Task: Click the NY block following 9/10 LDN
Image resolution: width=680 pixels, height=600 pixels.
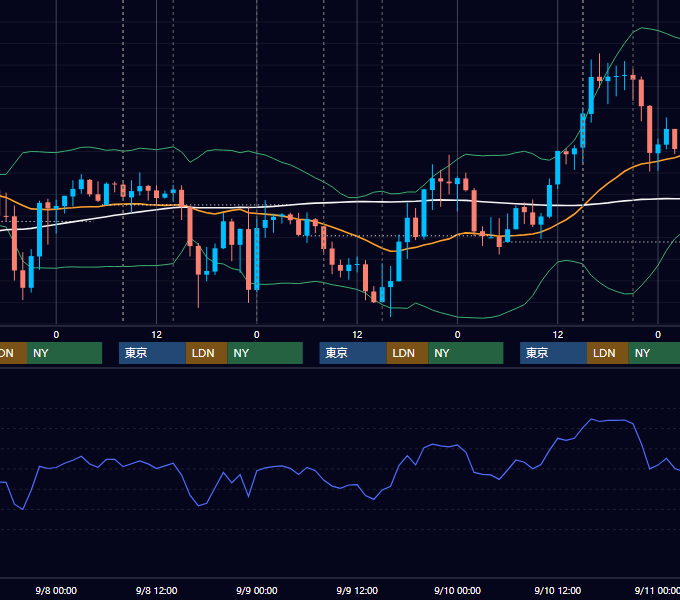Action: pos(654,353)
